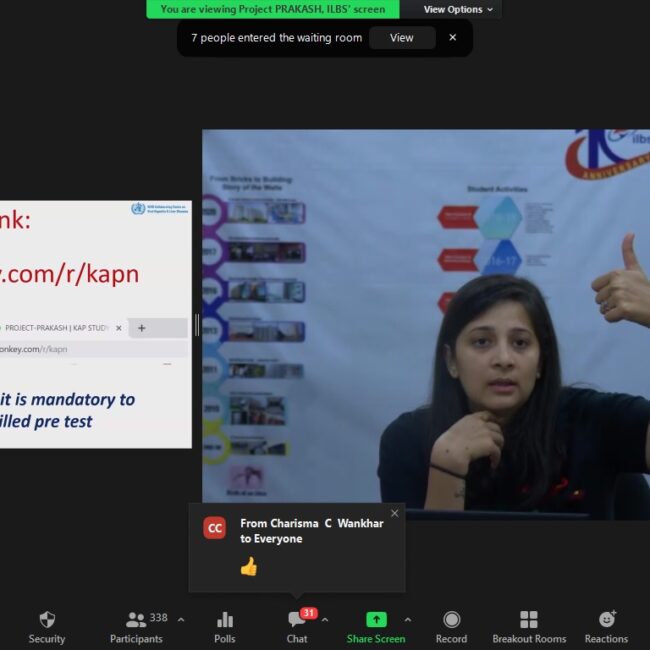Click the divider handle beside shared screen
Image resolution: width=650 pixels, height=650 pixels.
click(x=197, y=324)
